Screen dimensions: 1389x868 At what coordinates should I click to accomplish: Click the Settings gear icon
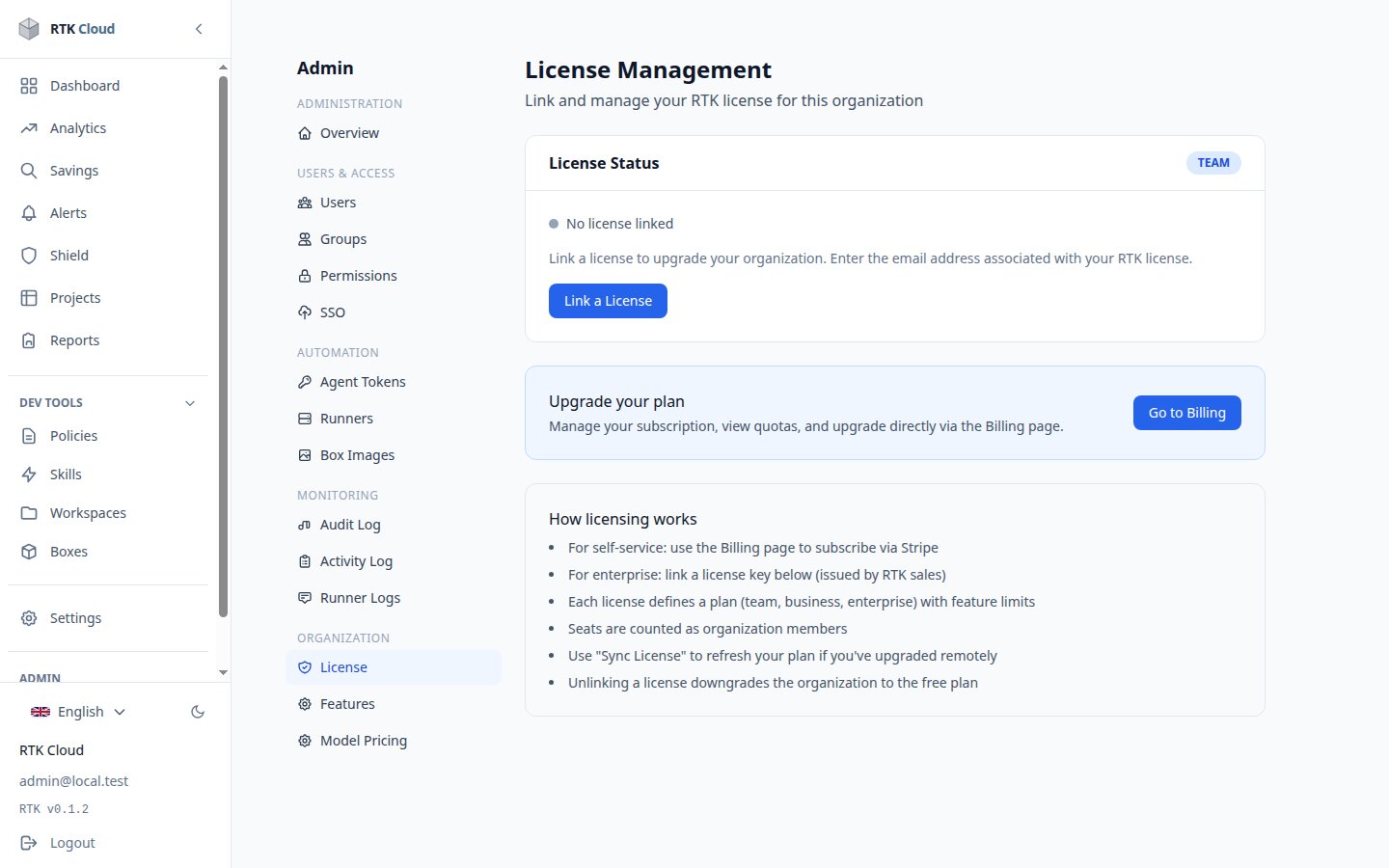29,618
